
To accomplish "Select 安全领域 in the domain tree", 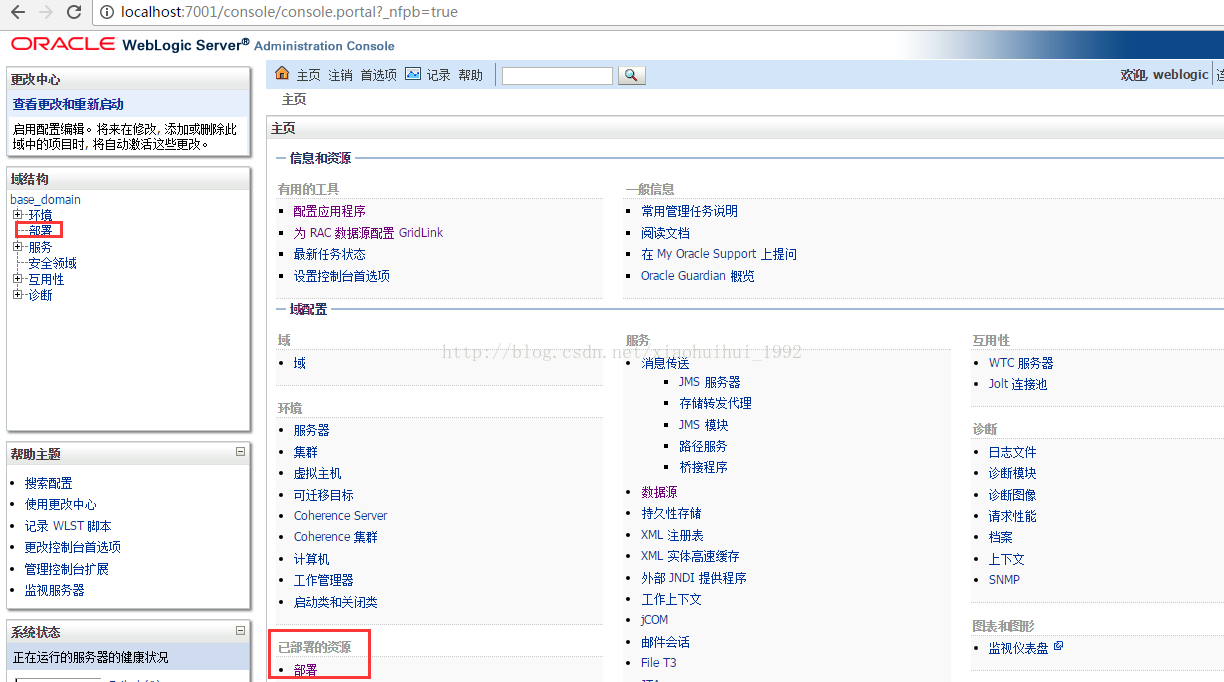I will coord(52,263).
